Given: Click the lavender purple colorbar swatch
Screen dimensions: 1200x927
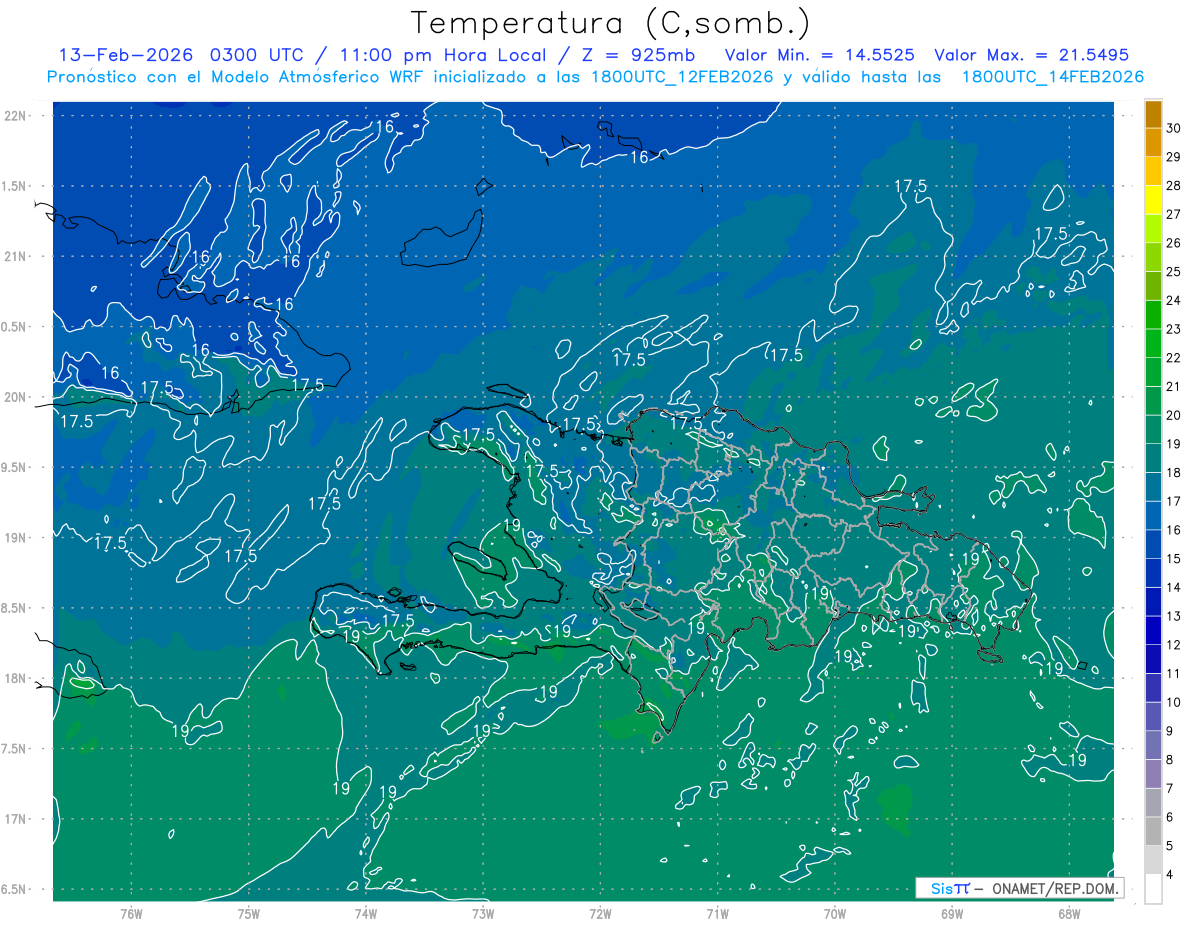Looking at the screenshot, I should (1153, 774).
